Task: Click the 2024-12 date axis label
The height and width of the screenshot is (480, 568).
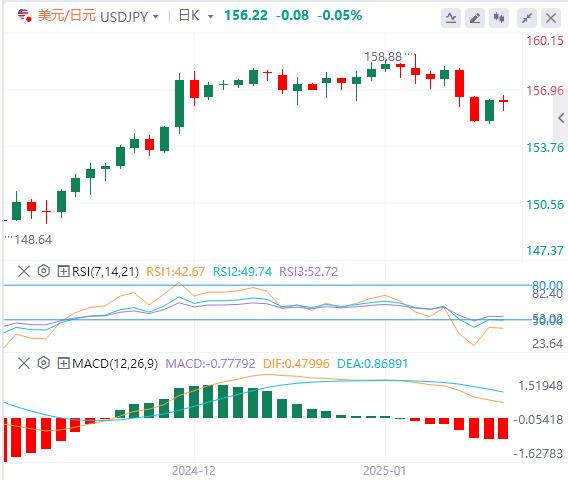Action: tap(194, 471)
